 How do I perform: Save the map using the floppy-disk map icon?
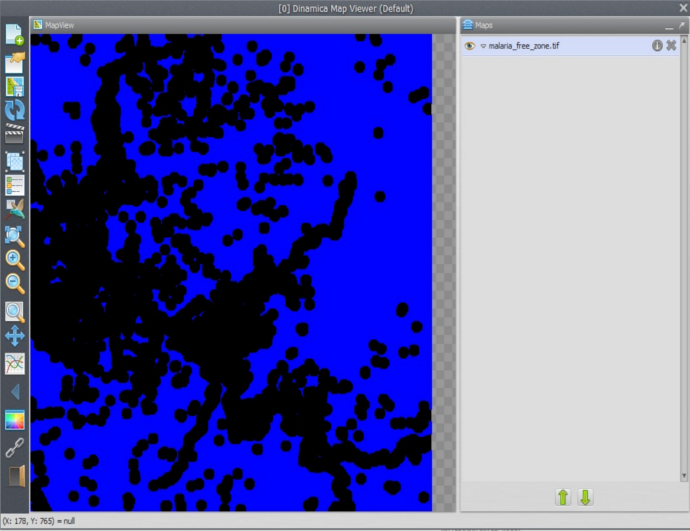tap(15, 86)
